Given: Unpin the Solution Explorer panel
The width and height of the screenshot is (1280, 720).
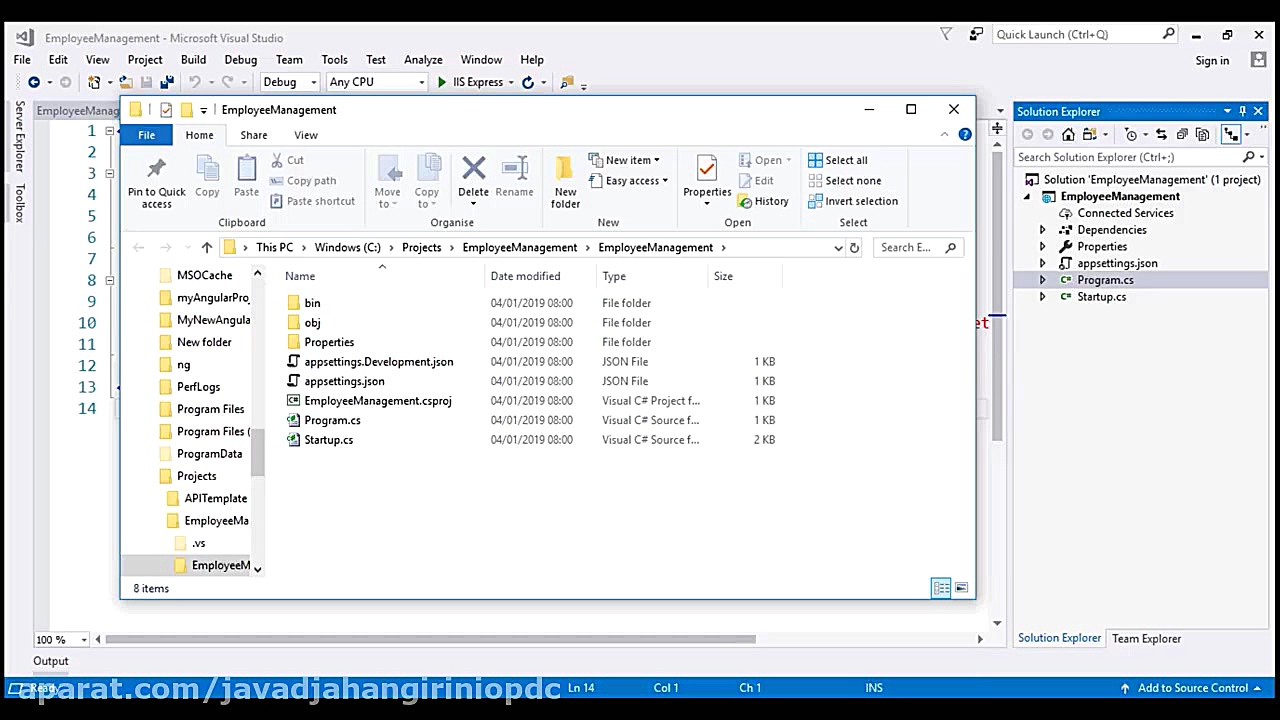Looking at the screenshot, I should point(1243,111).
